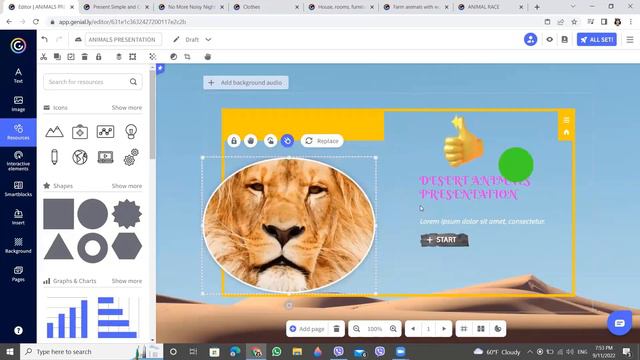Insert the hexagon shape

(127, 247)
